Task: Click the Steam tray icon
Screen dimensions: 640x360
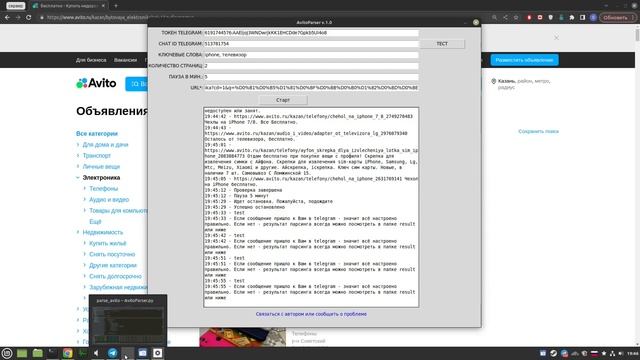Action: click(553, 353)
